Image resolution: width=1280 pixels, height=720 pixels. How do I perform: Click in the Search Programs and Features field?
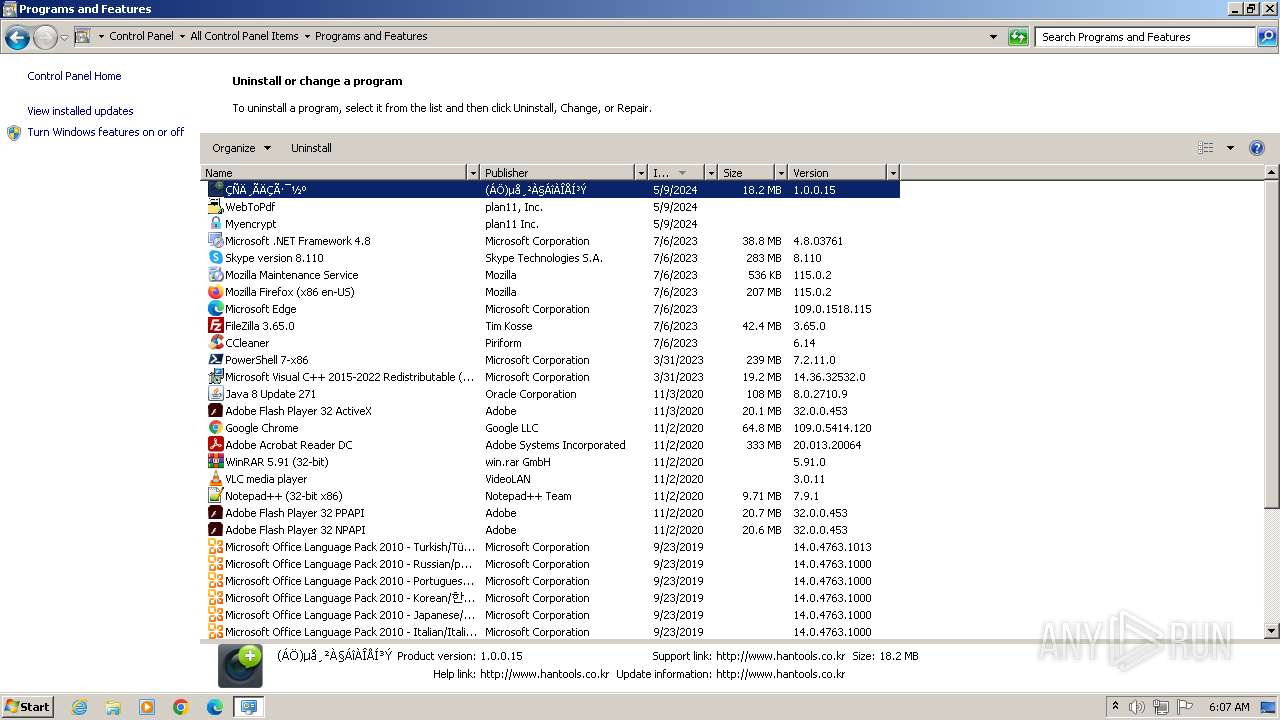(1145, 37)
